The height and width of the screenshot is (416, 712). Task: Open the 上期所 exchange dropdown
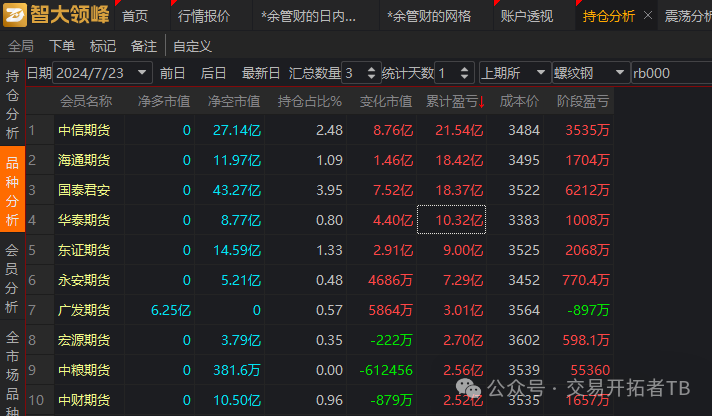click(515, 73)
